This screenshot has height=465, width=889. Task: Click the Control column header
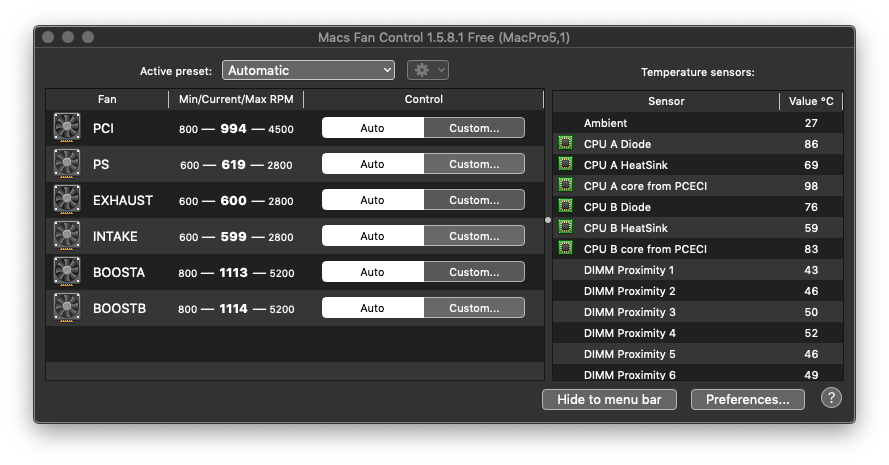(424, 99)
